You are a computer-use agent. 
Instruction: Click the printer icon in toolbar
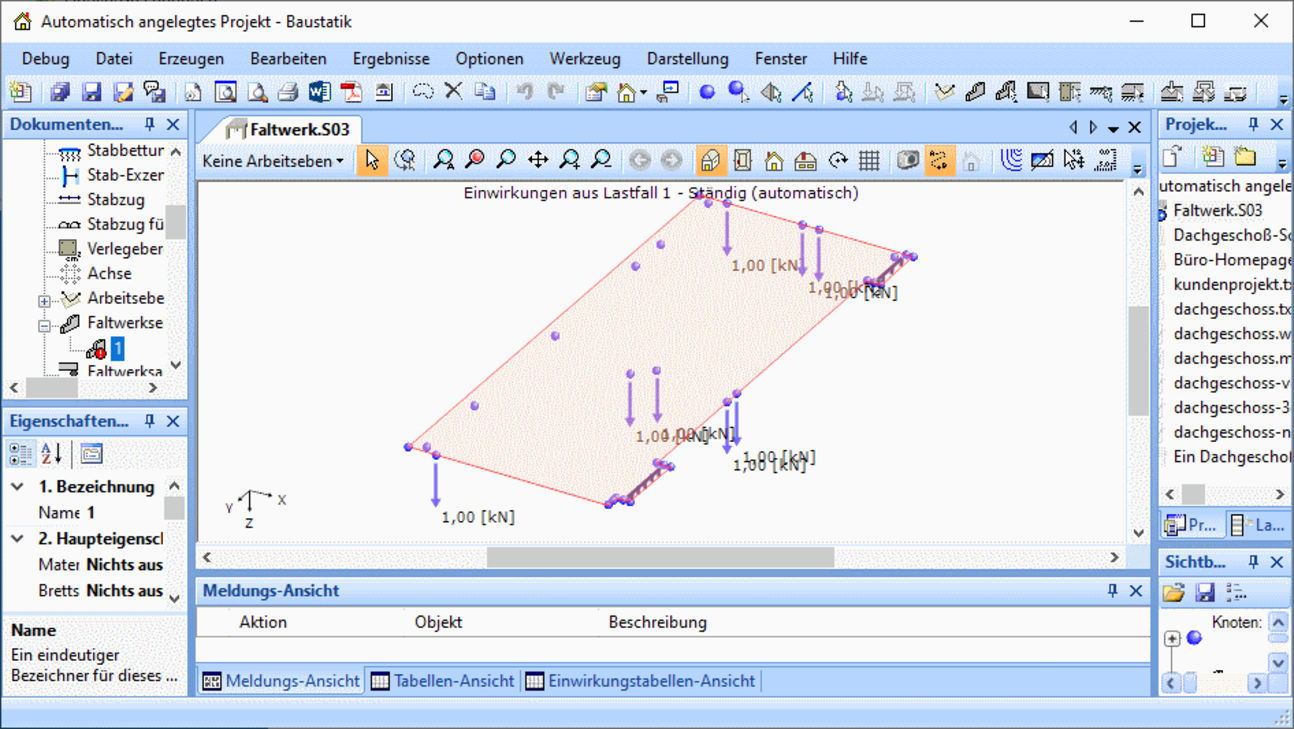[288, 93]
